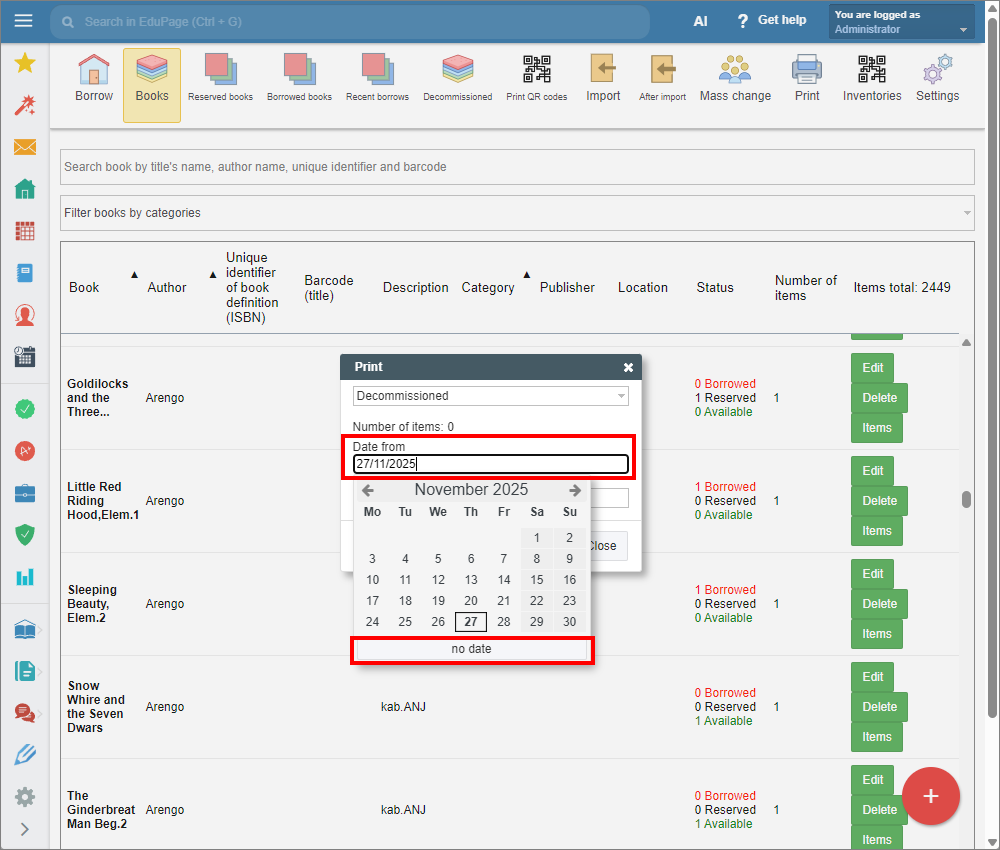Open Decommissioned books list
The width and height of the screenshot is (1000, 850).
(x=457, y=79)
